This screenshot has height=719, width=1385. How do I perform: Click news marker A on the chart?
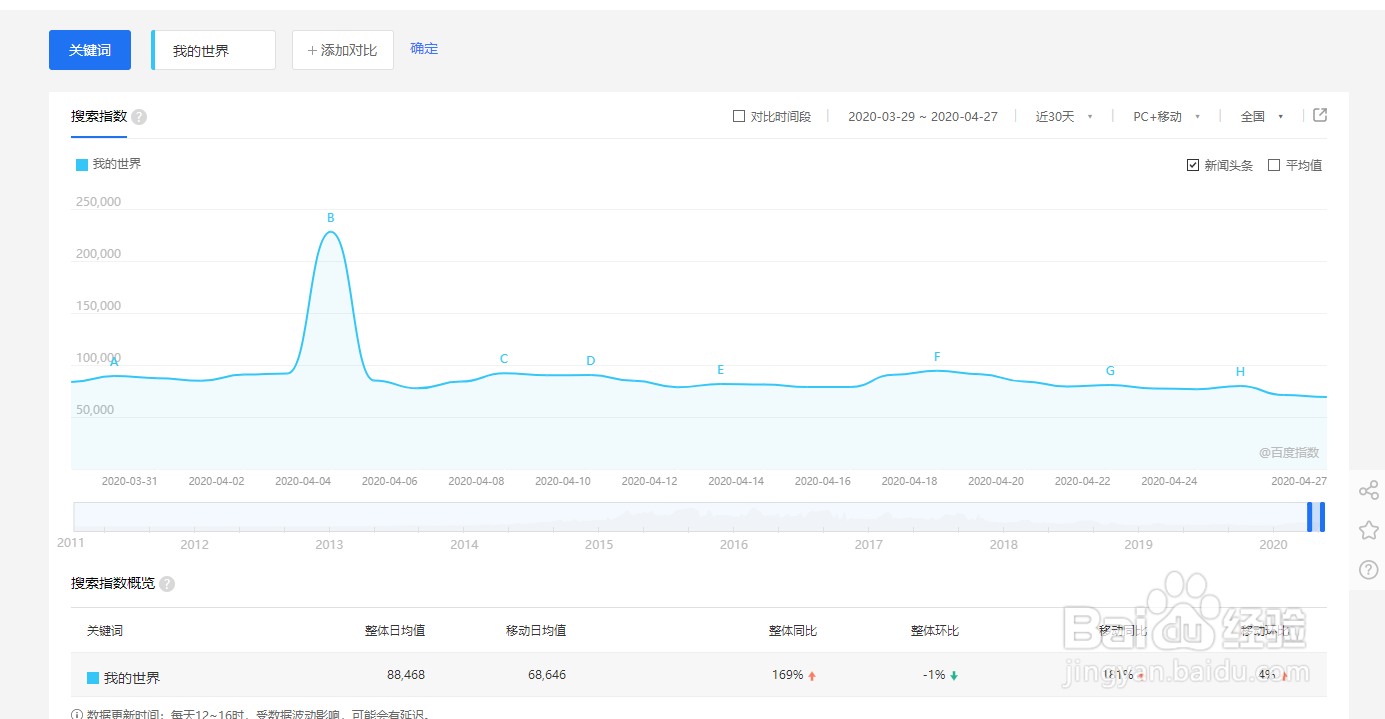pyautogui.click(x=114, y=362)
